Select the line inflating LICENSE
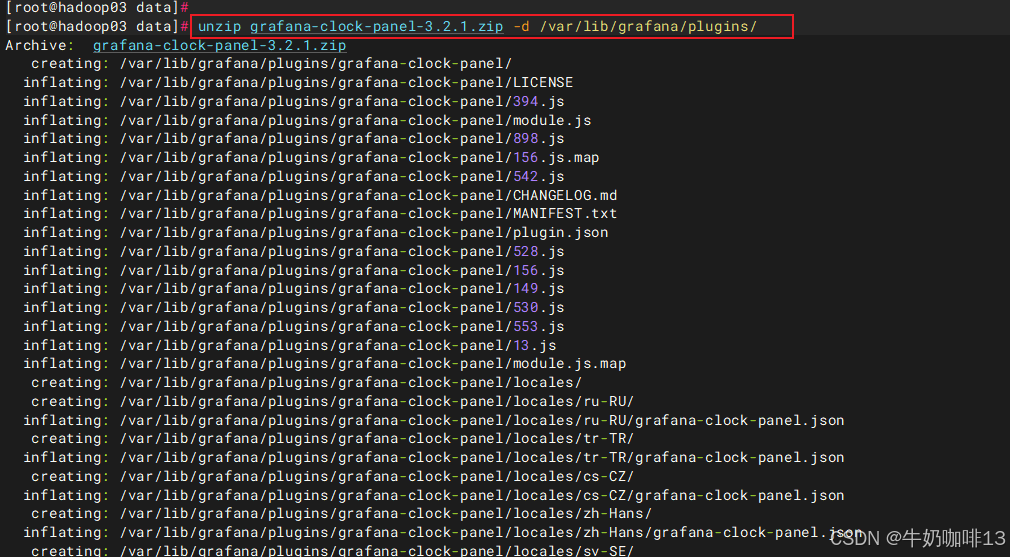The image size is (1010, 557). (298, 82)
